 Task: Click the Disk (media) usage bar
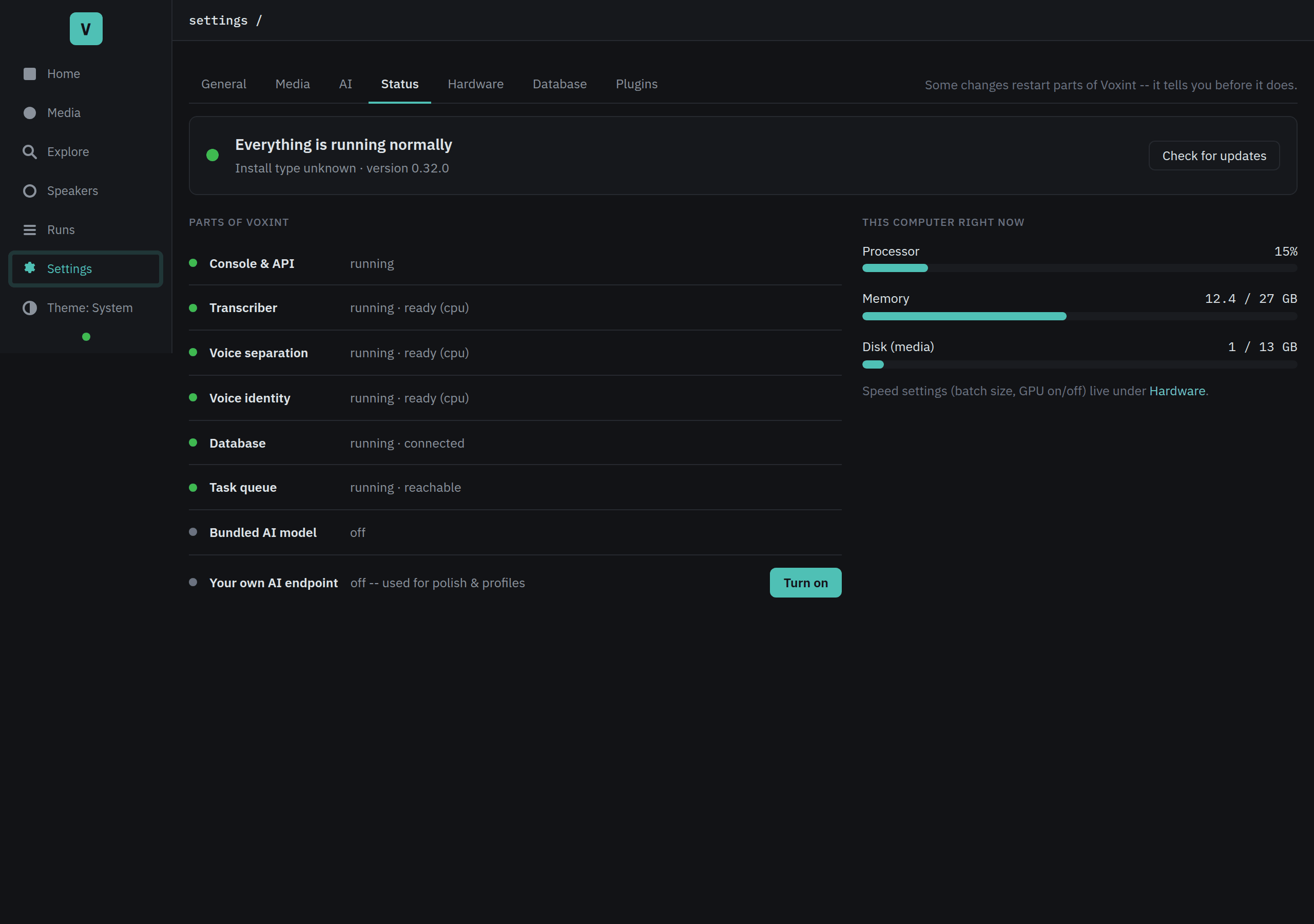point(1079,364)
